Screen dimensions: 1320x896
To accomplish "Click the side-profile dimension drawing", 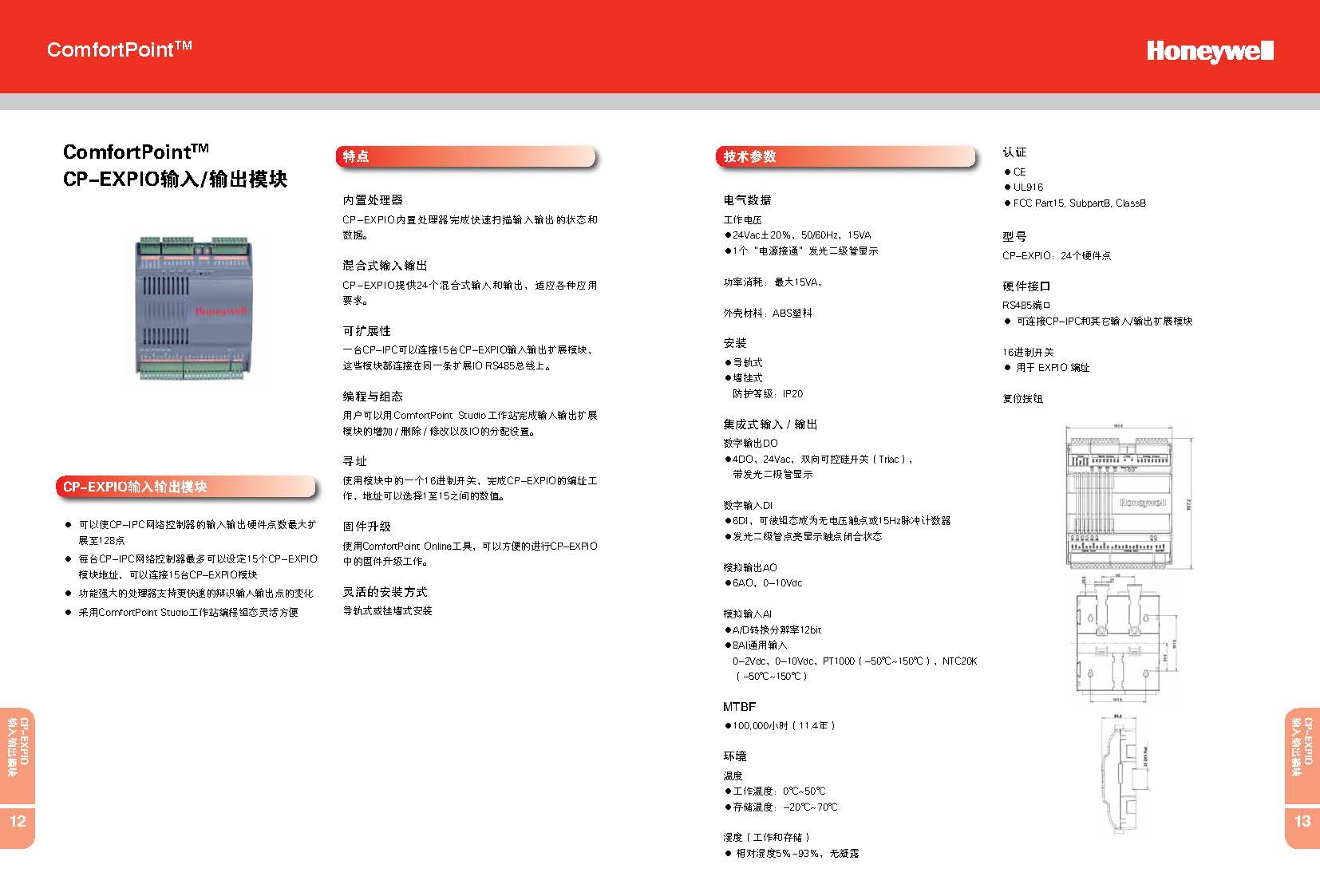I will [1124, 774].
